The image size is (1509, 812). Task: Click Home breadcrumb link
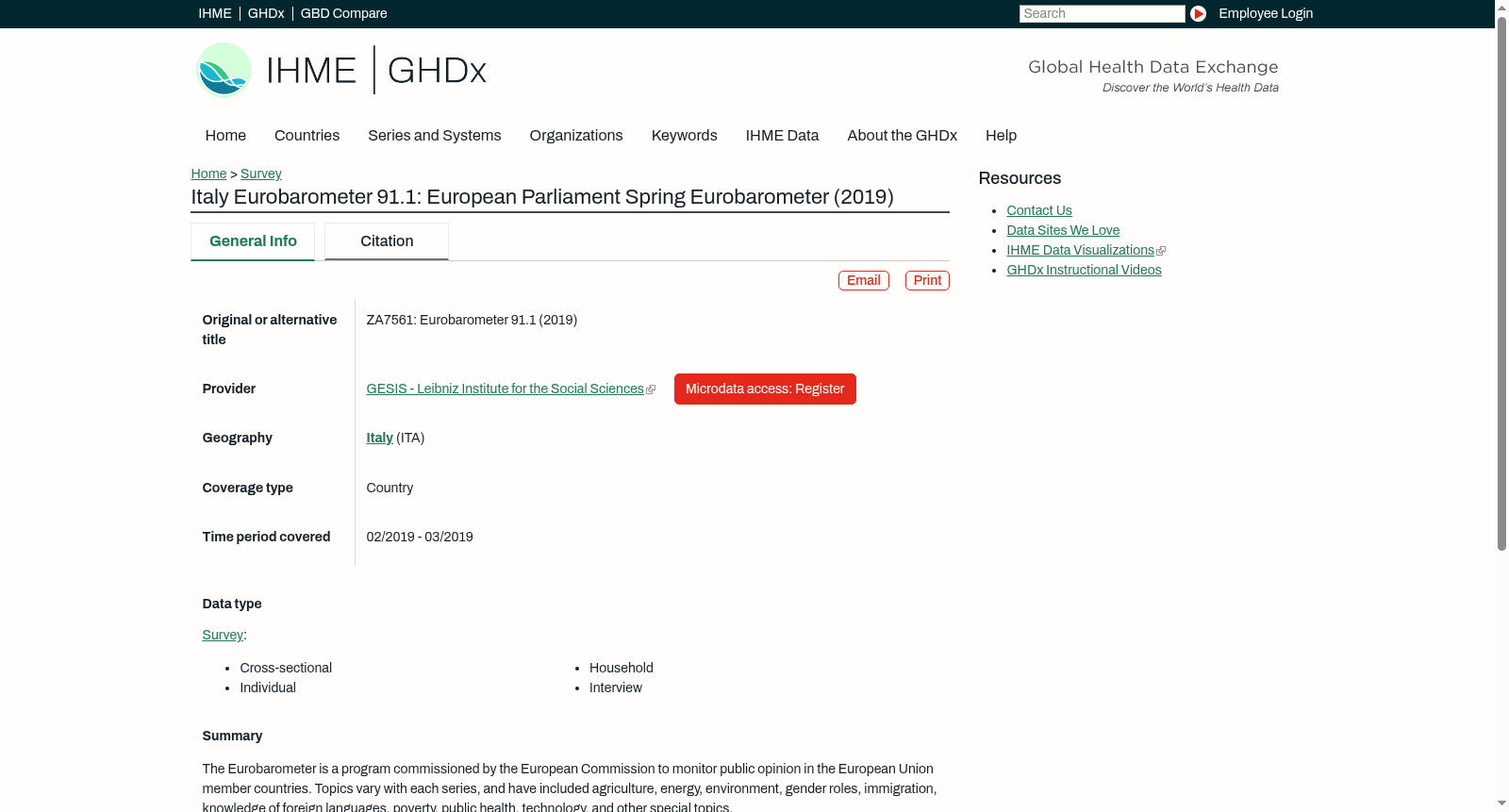[x=208, y=174]
